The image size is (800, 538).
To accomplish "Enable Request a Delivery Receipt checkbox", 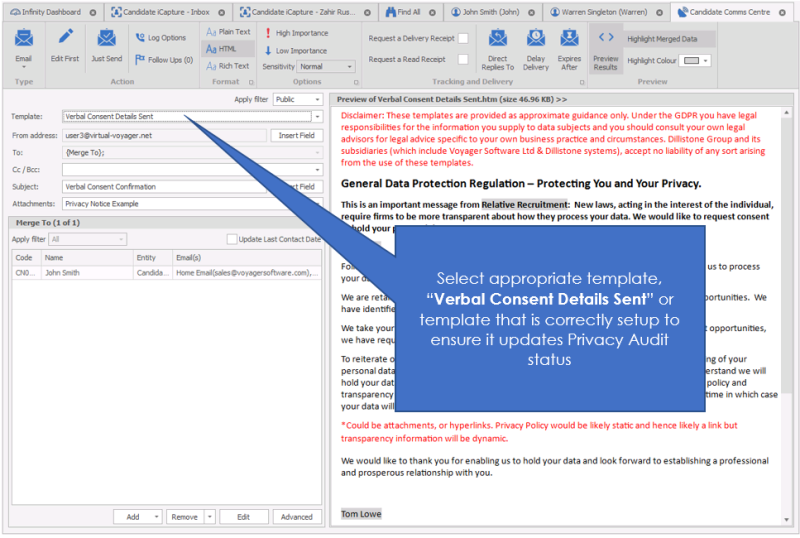I will pos(463,38).
